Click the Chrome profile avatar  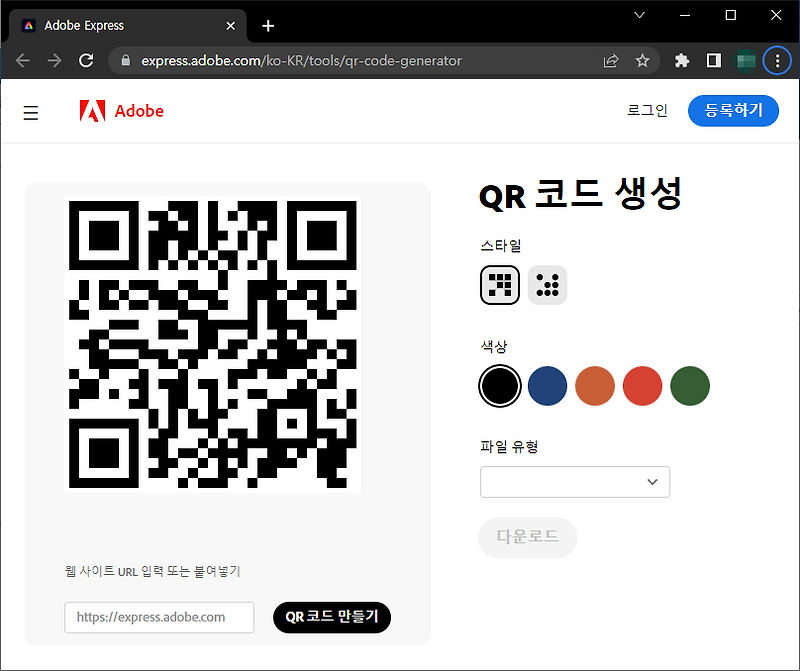tap(746, 60)
